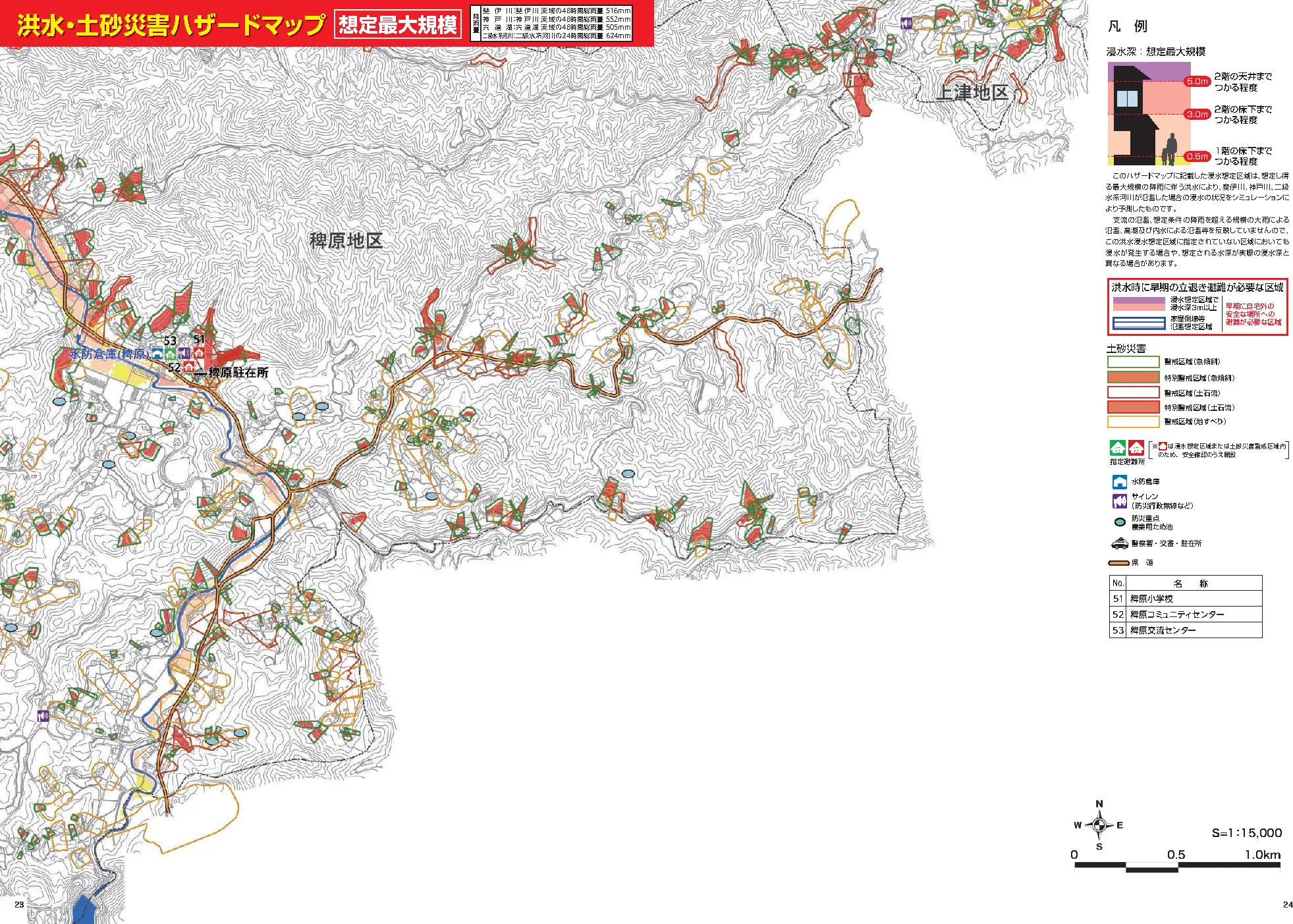Click the 宍道湖 rainfall row reading 505mm
The width and height of the screenshot is (1293, 924).
[x=556, y=28]
